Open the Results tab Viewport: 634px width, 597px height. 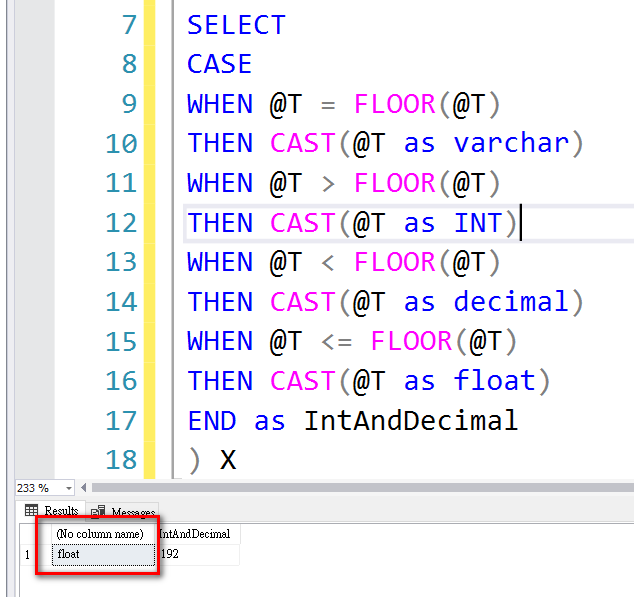(x=51, y=510)
